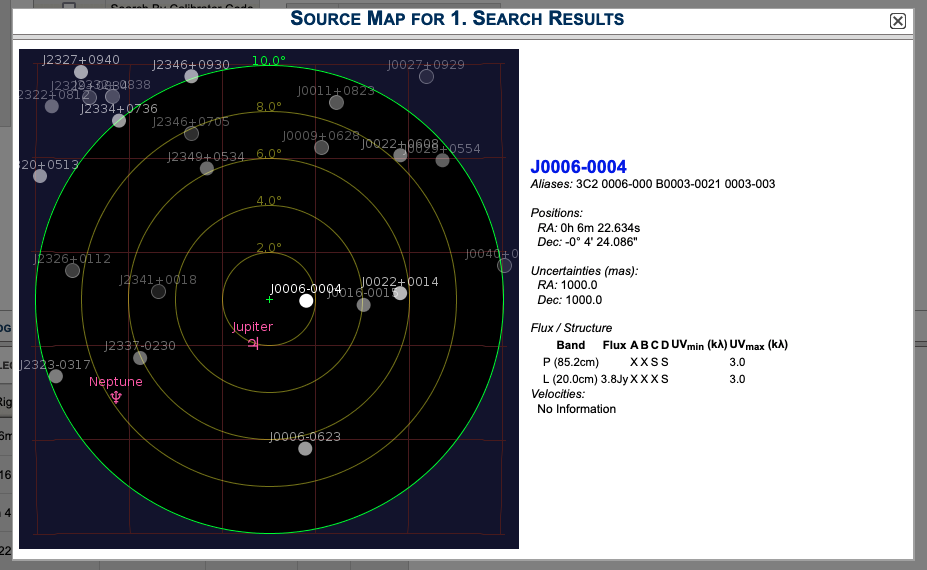Click the J2334+0736 source marker
The image size is (927, 570).
(x=119, y=120)
